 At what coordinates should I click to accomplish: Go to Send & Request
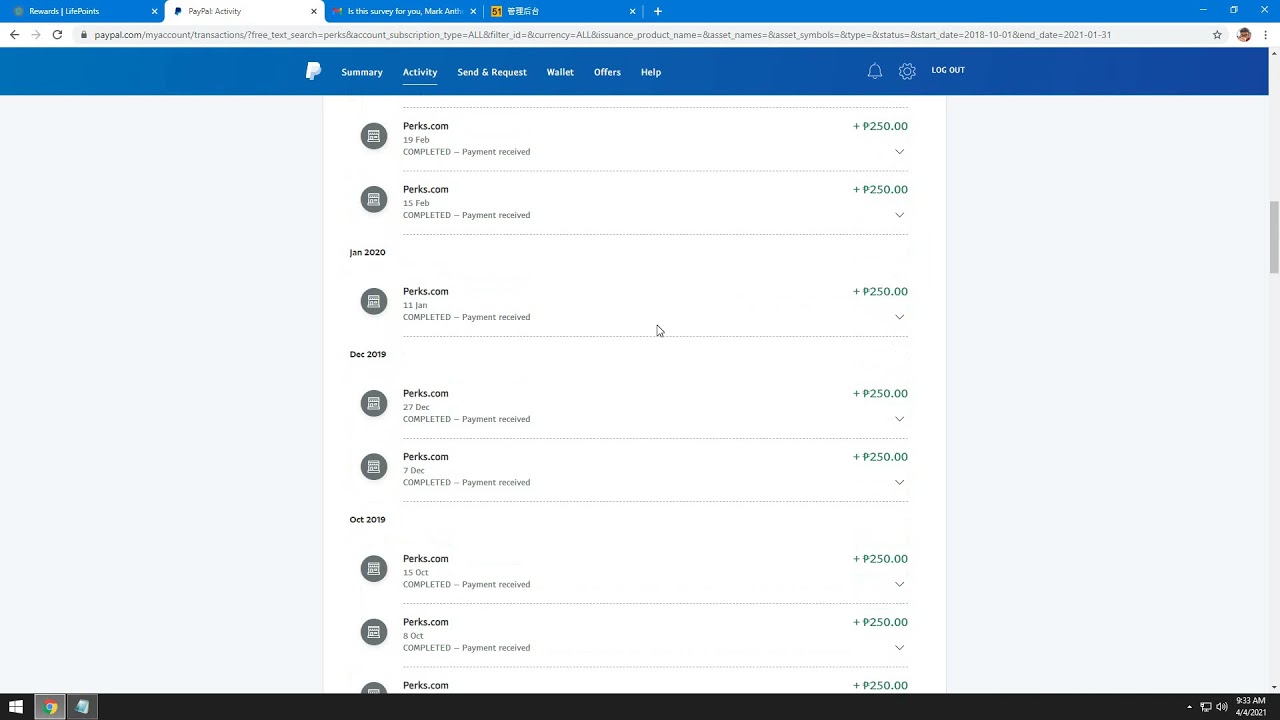[x=492, y=72]
